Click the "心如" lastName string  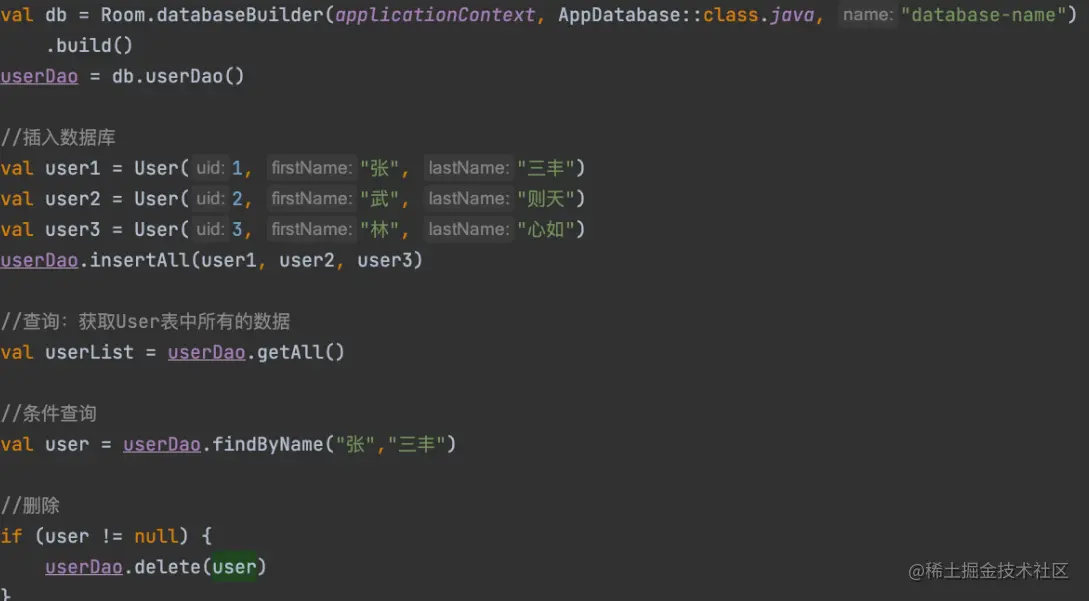[546, 229]
